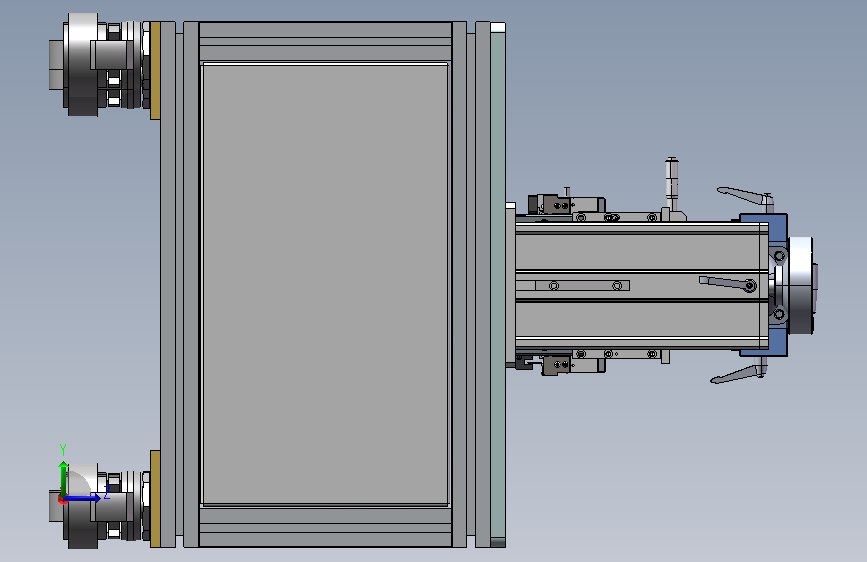Select the top-left wheel assembly
This screenshot has width=867, height=562.
click(x=100, y=64)
